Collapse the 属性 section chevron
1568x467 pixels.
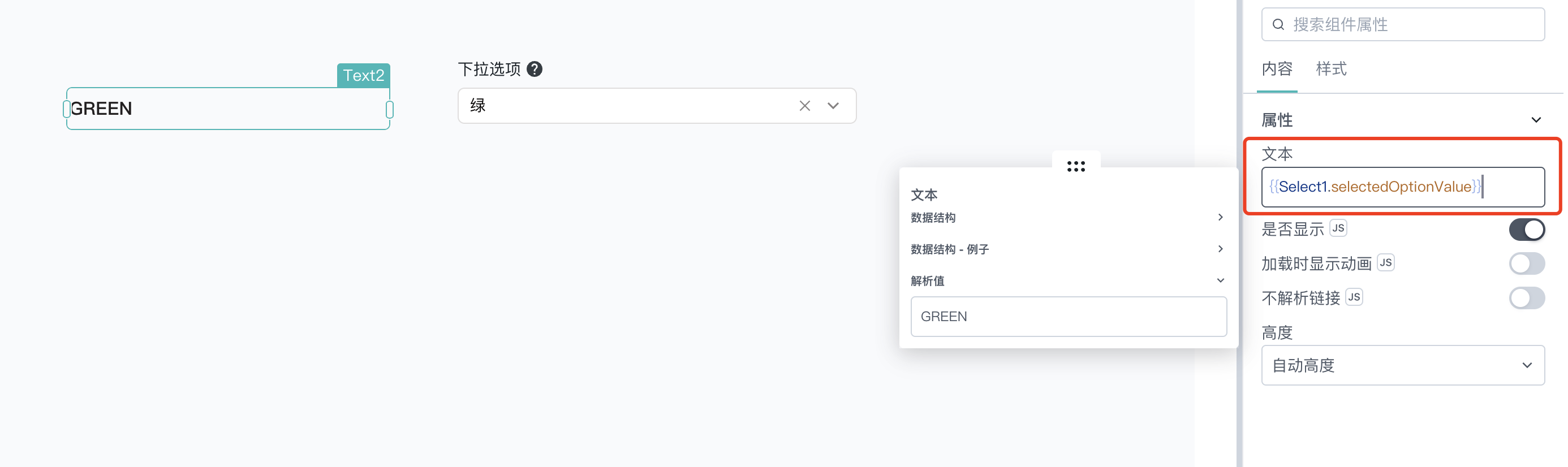[x=1536, y=120]
